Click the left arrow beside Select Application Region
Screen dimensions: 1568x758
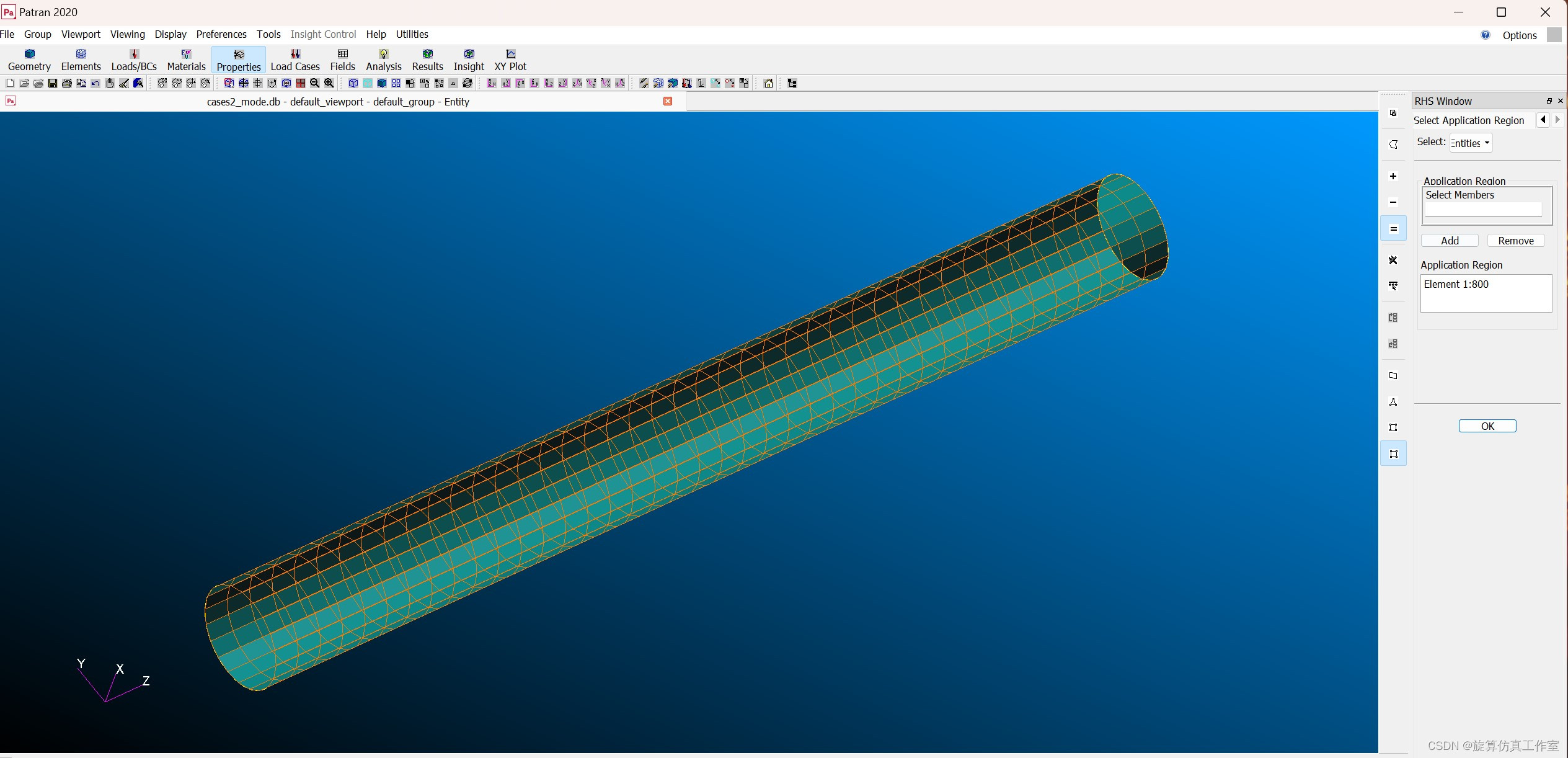(x=1543, y=120)
